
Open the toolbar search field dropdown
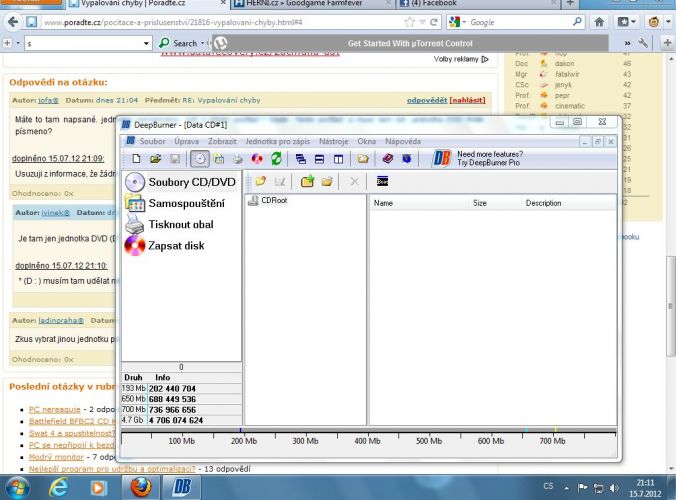(146, 43)
